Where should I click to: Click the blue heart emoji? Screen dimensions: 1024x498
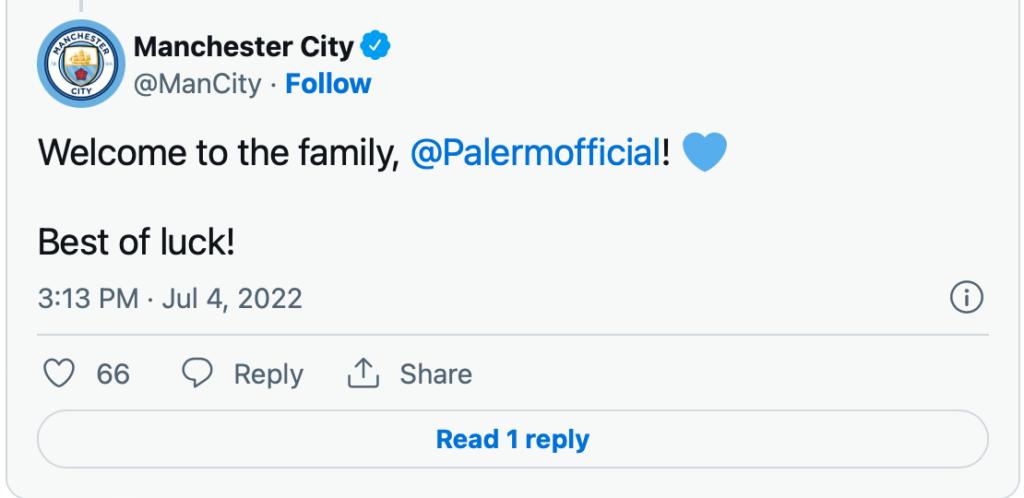tap(704, 153)
